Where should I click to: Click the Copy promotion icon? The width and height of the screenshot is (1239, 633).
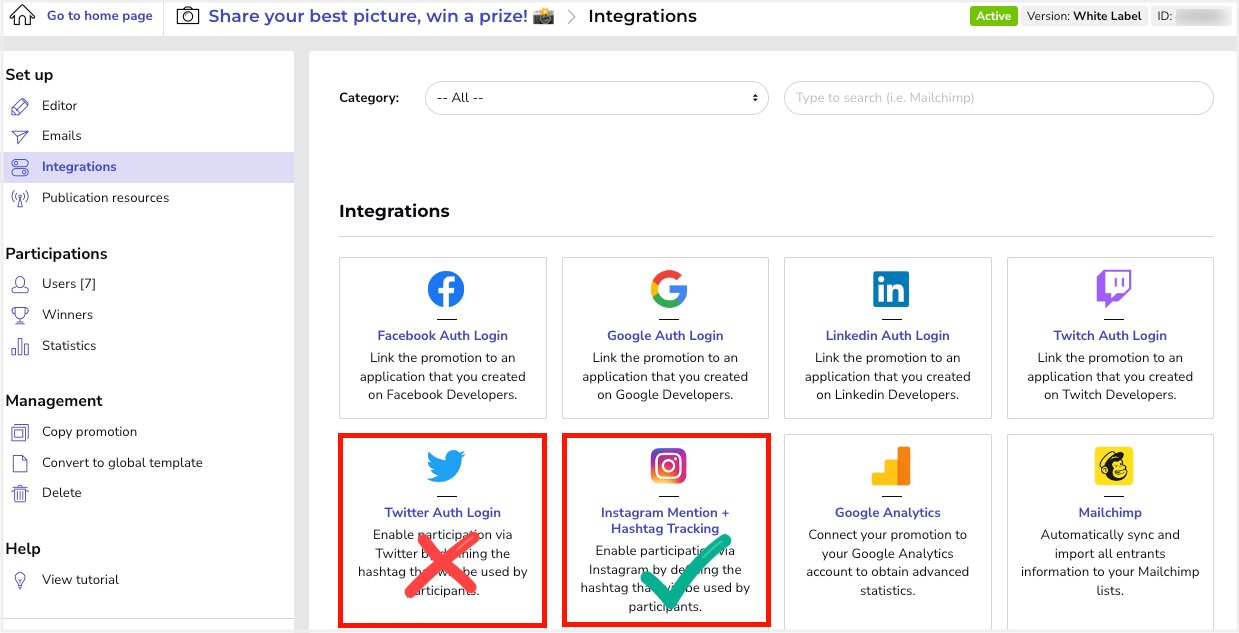[20, 432]
